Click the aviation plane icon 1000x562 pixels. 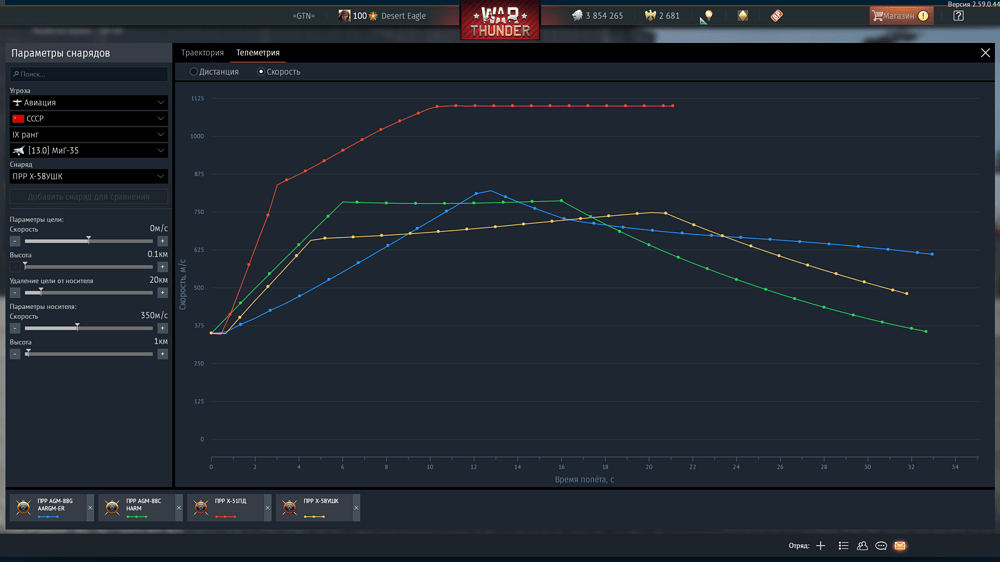(17, 102)
